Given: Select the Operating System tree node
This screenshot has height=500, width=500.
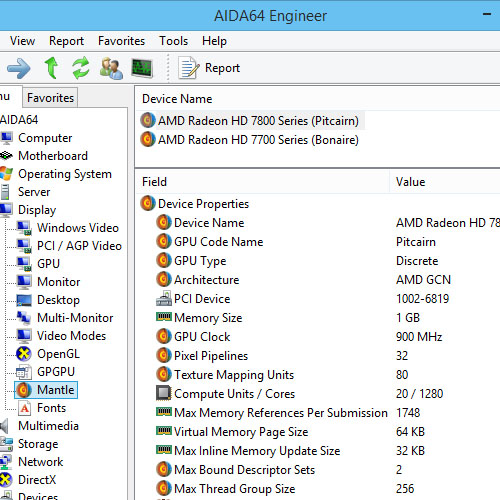Looking at the screenshot, I should [65, 174].
